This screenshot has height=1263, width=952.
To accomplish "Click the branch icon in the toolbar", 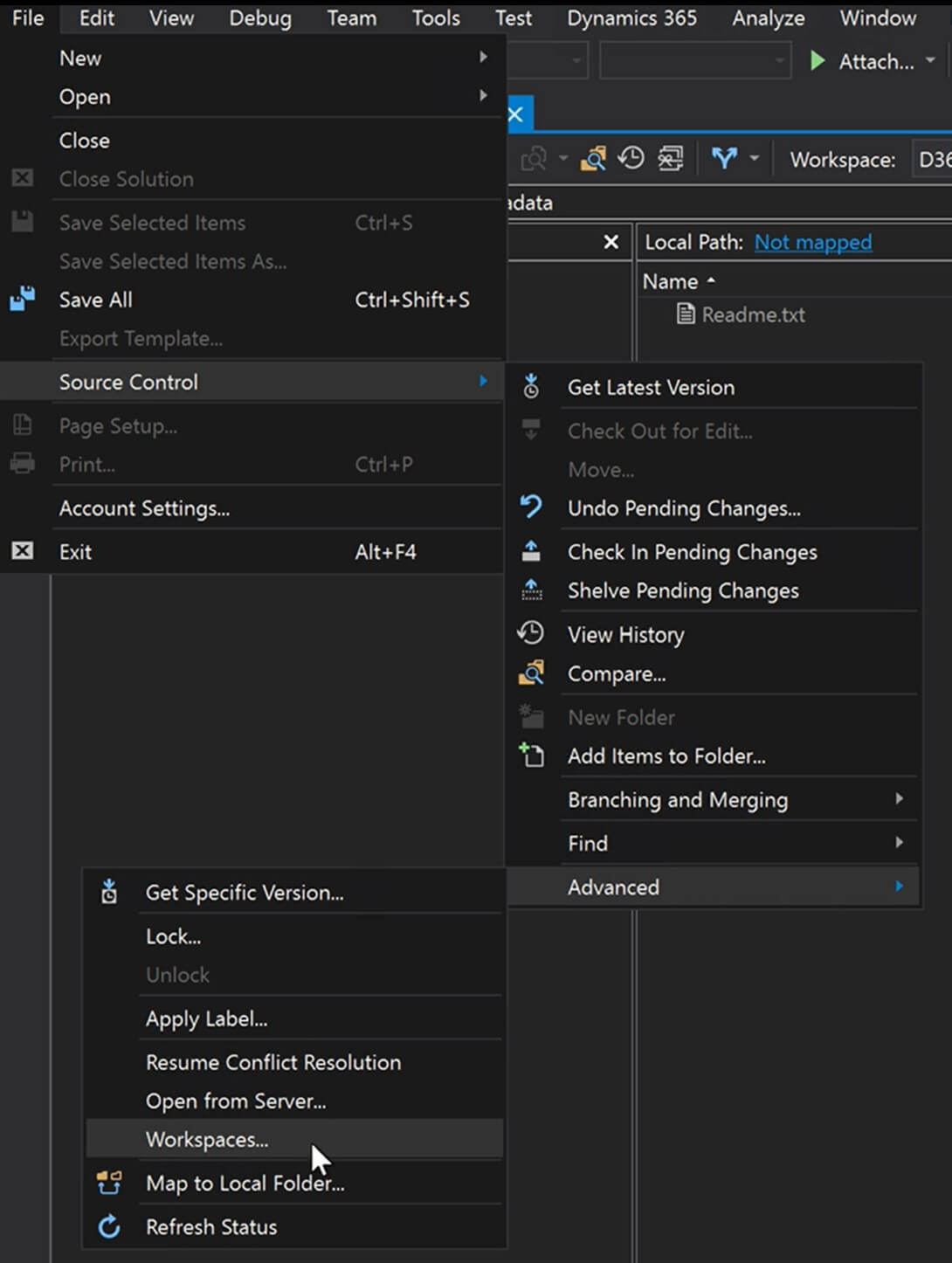I will 724,159.
